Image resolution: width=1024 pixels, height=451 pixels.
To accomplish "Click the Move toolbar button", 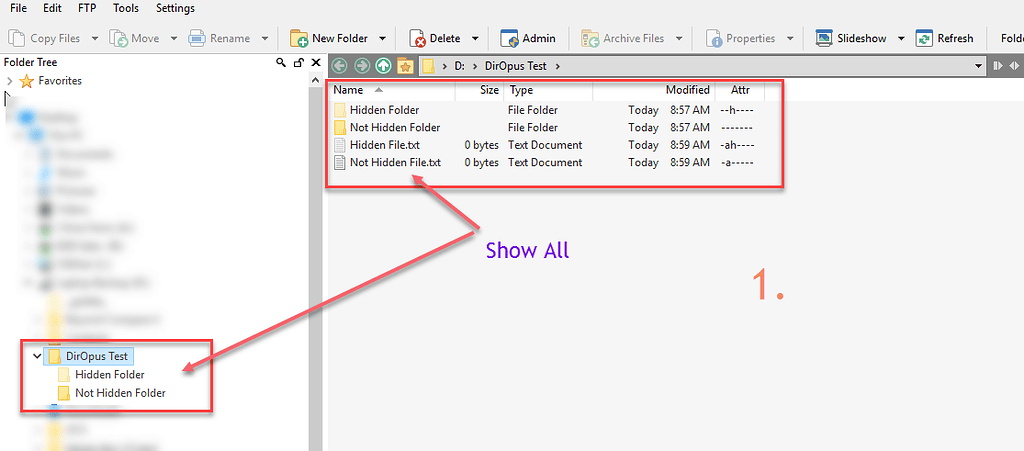I will pyautogui.click(x=135, y=38).
